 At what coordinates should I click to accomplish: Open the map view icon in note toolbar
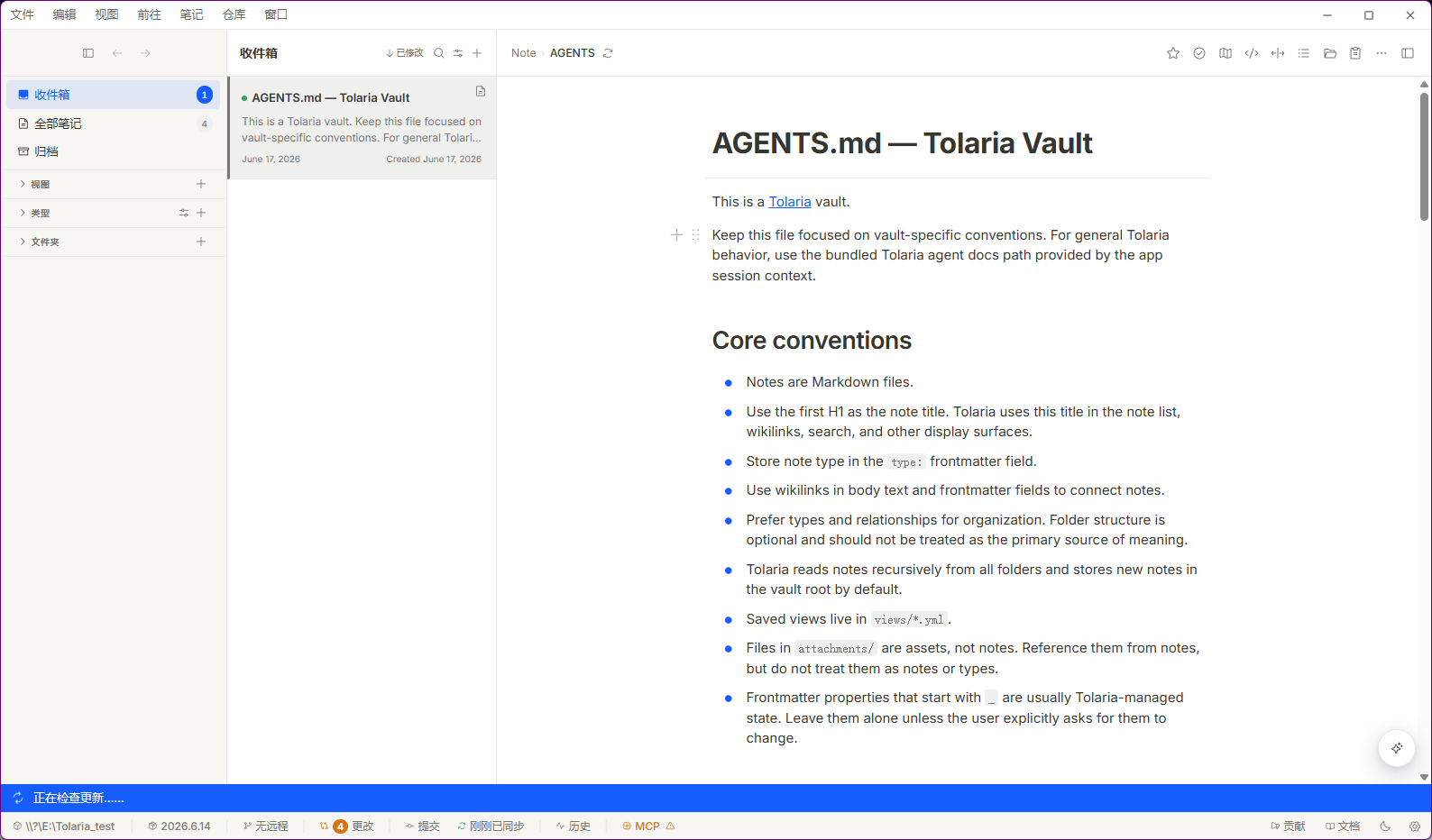point(1225,53)
